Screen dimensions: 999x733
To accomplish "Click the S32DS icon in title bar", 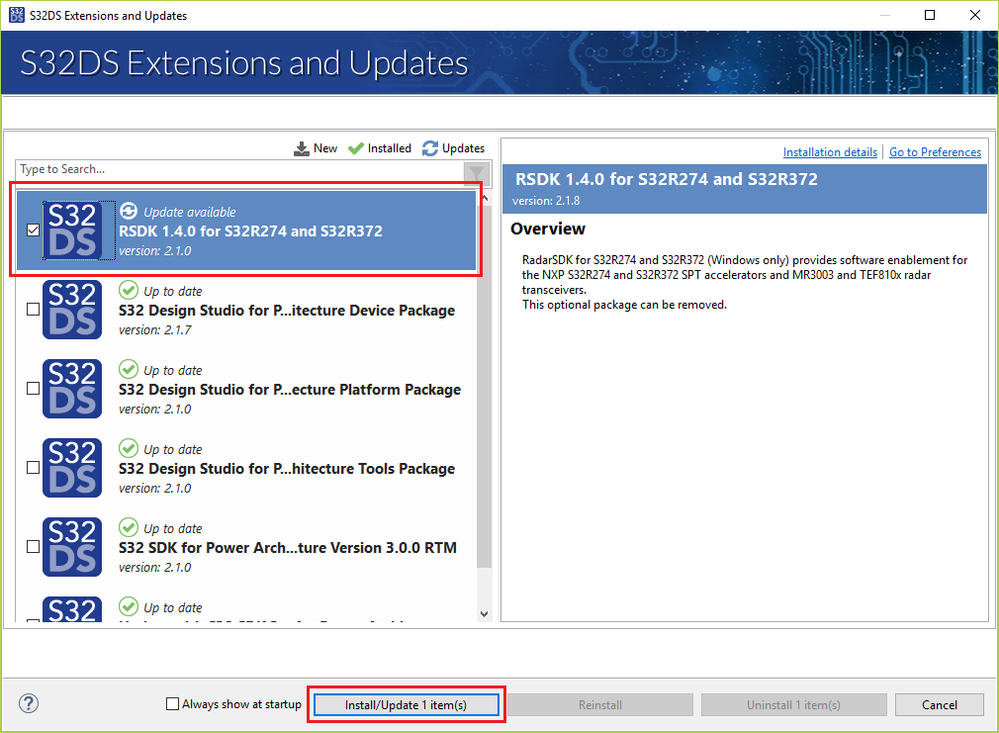I will pos(17,15).
